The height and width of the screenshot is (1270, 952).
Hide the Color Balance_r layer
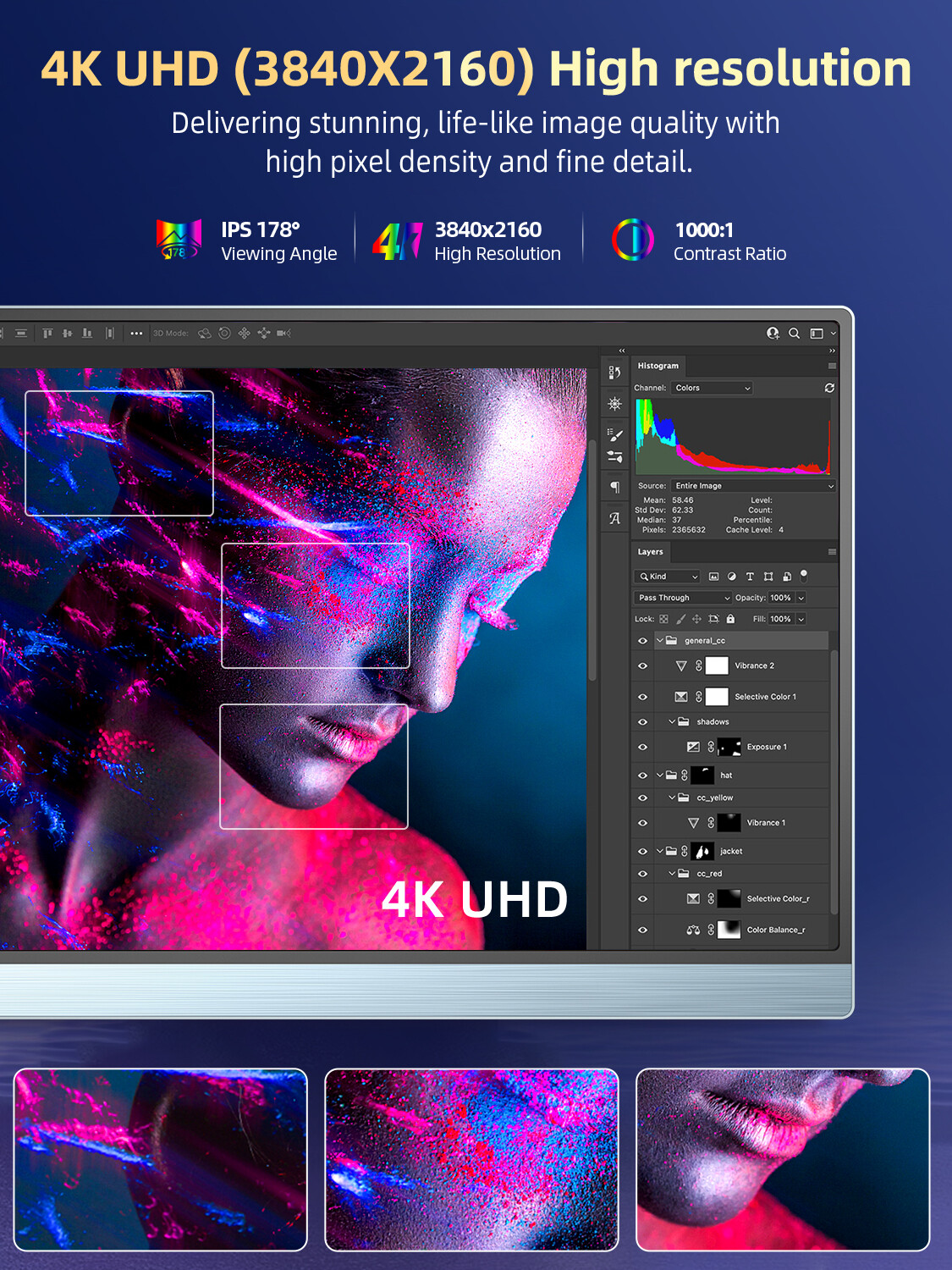click(x=642, y=930)
